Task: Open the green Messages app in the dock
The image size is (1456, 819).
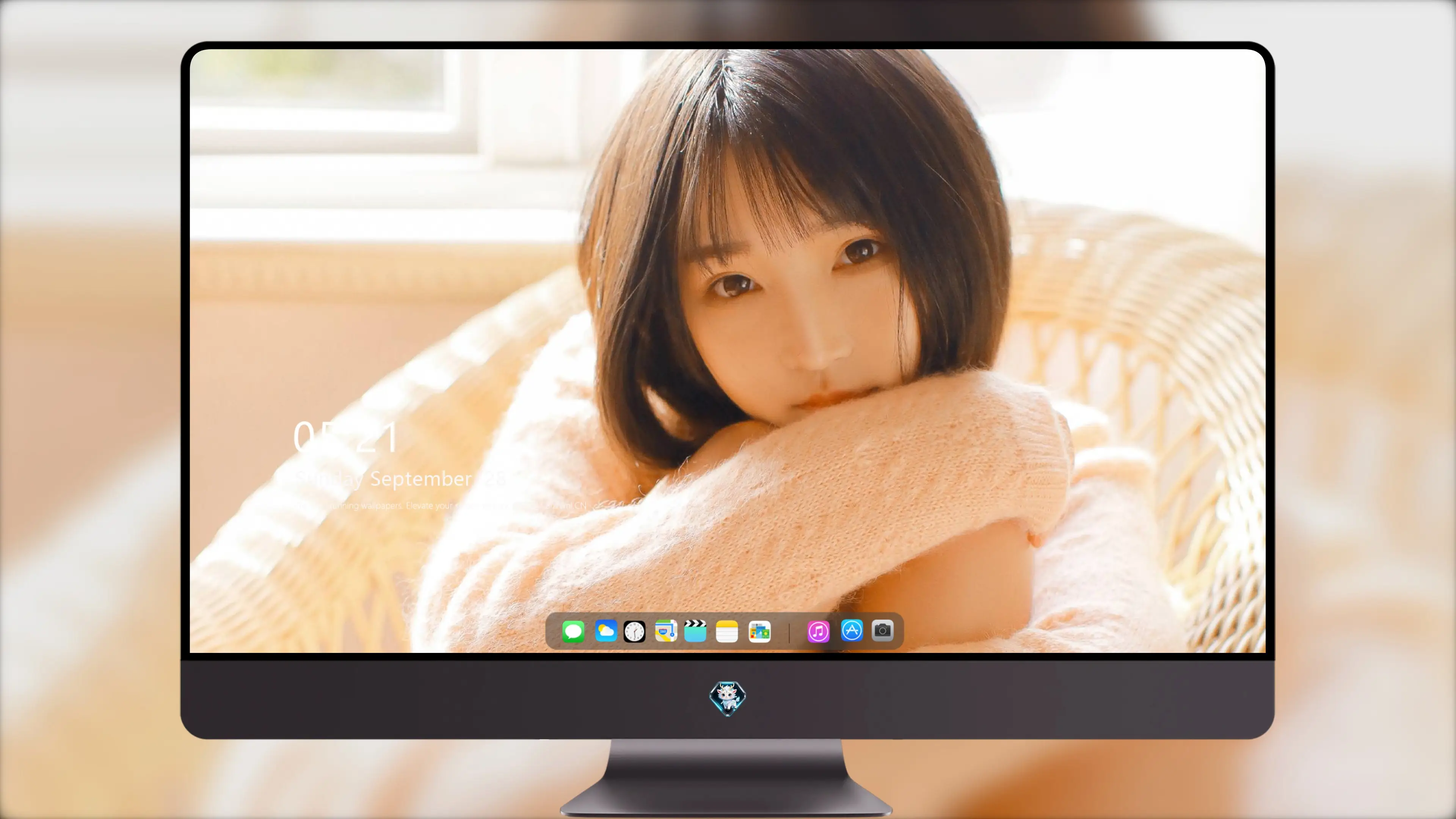Action: [x=573, y=631]
